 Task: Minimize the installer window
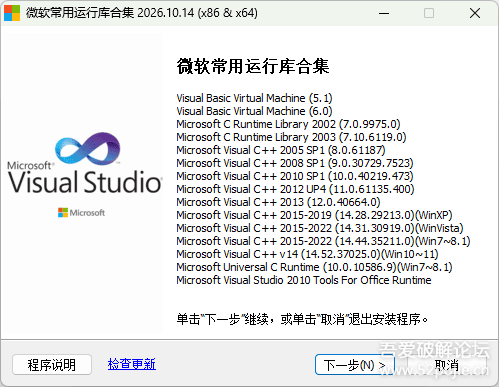click(384, 13)
